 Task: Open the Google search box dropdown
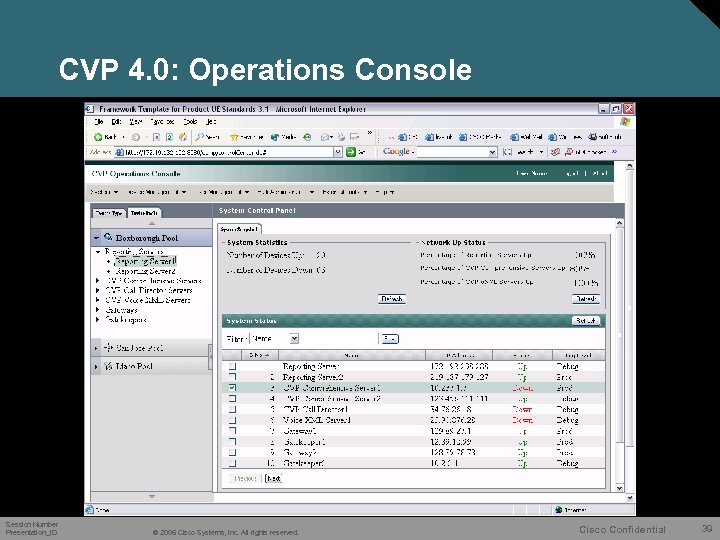tap(493, 152)
